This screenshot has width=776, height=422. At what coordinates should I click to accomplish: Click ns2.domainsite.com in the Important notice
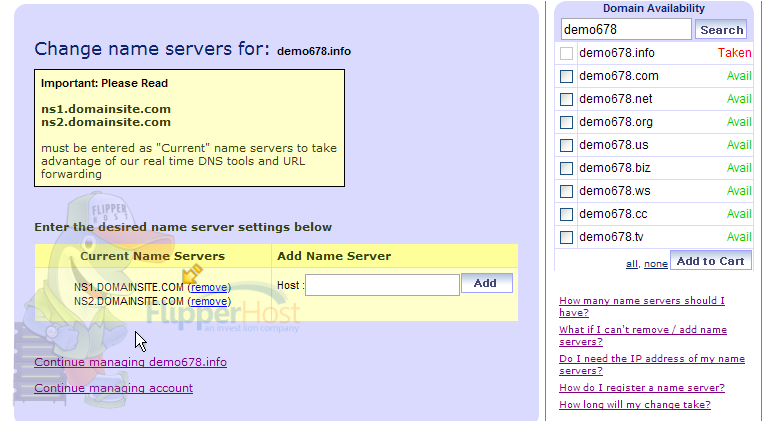(106, 122)
